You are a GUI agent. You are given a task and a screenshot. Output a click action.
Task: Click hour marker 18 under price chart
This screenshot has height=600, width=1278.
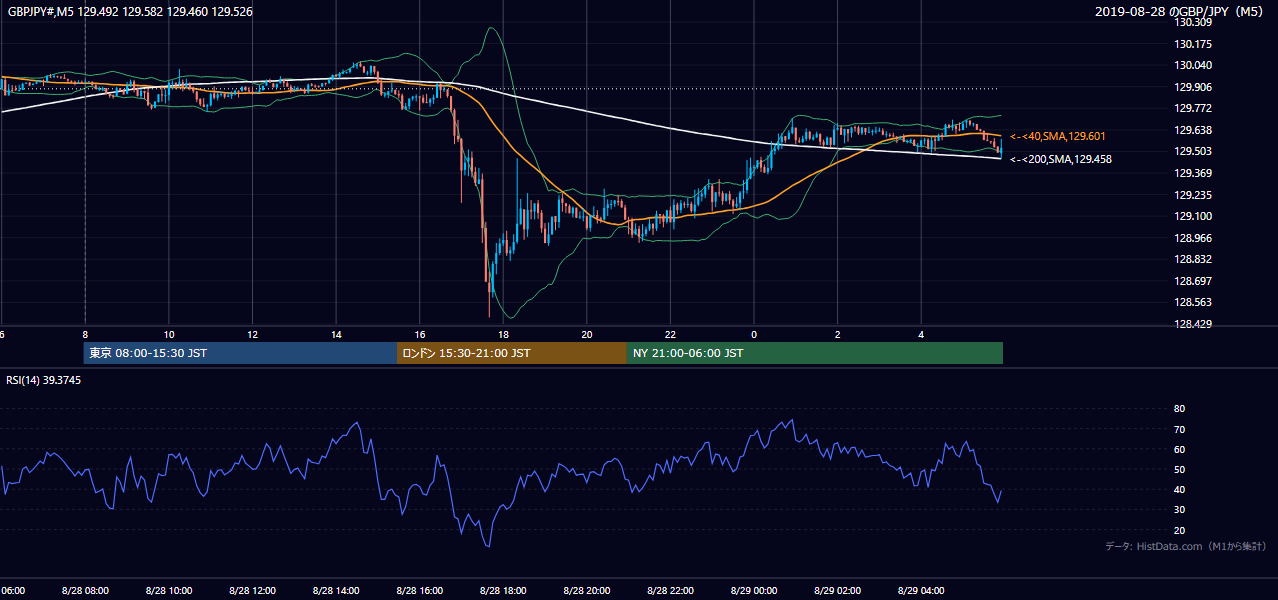(504, 334)
